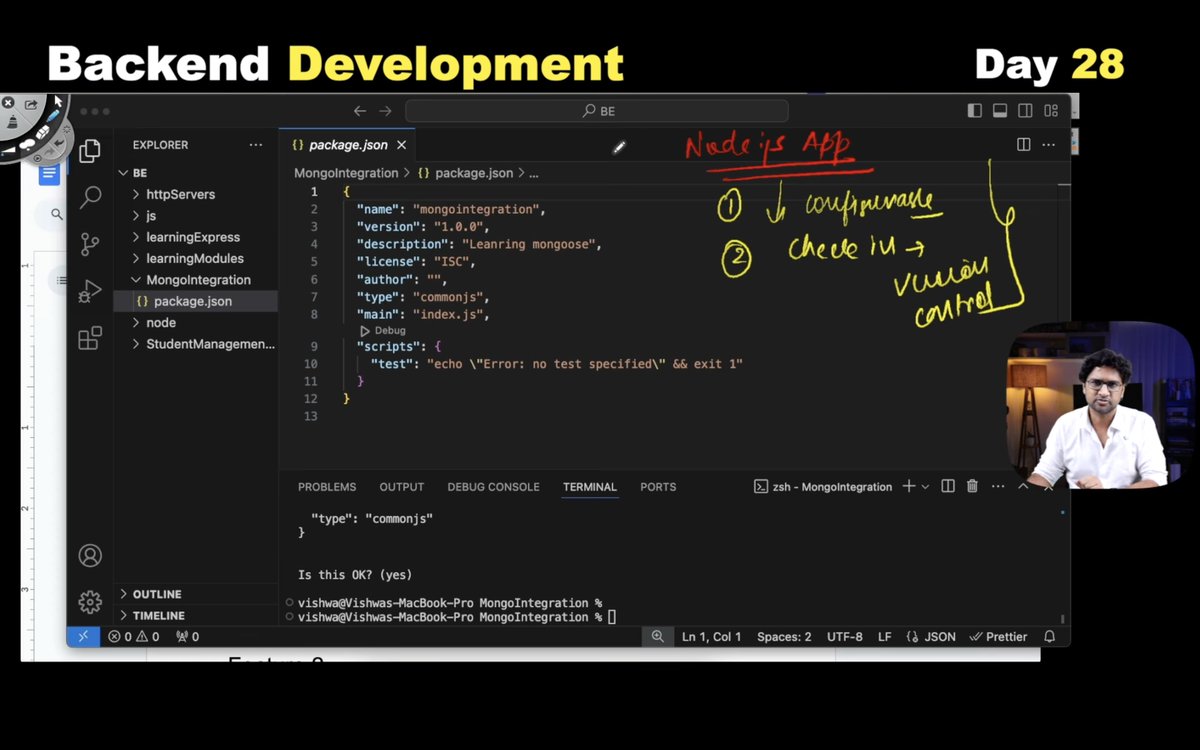The height and width of the screenshot is (750, 1200).
Task: Expand the StudentManagemen... folder
Action: coord(196,344)
